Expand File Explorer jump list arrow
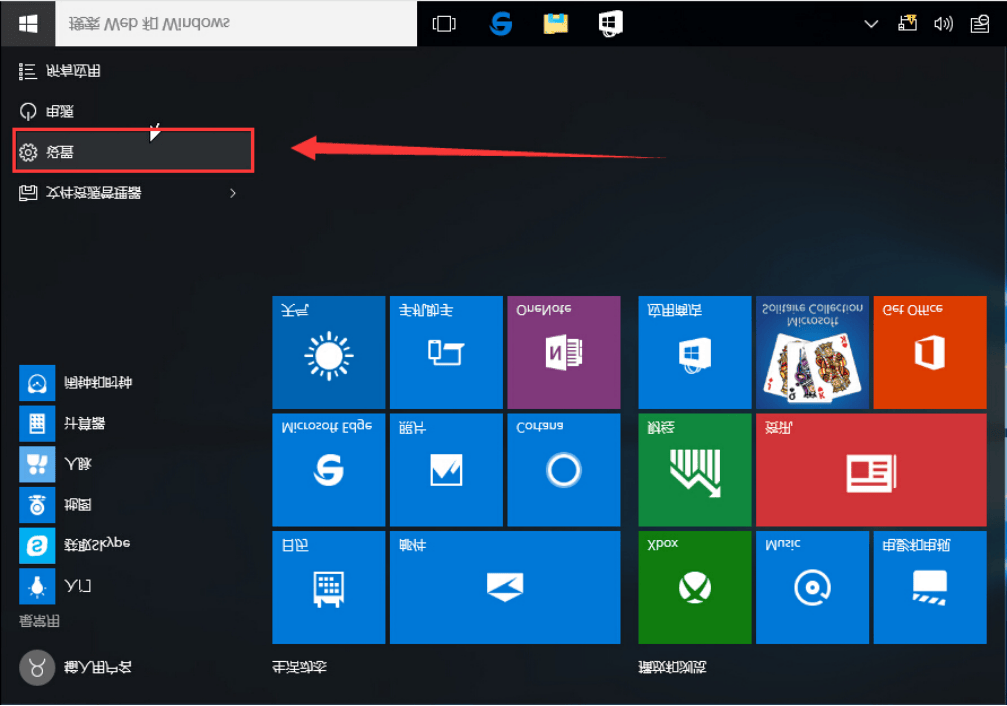The height and width of the screenshot is (706, 1007). 233,193
